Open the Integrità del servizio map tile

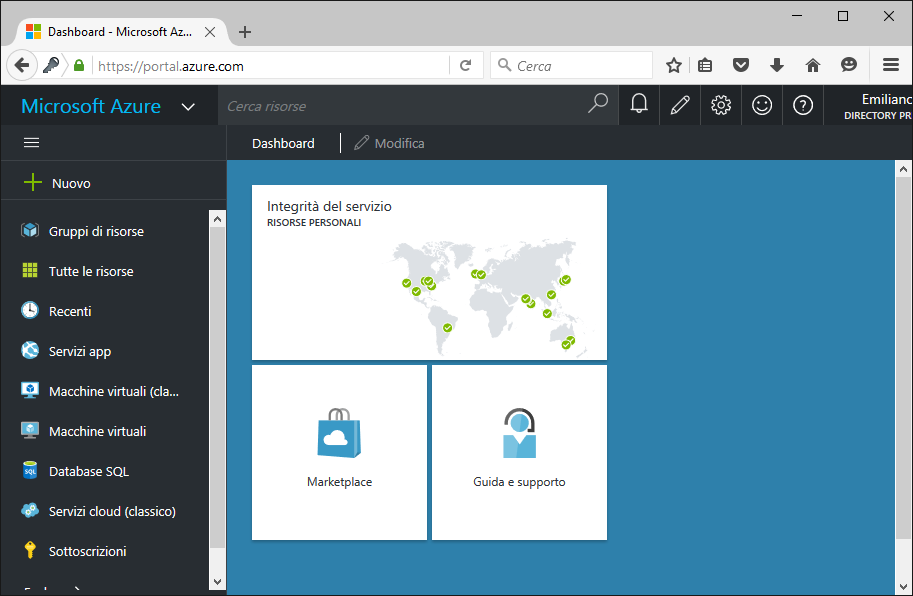tap(429, 272)
